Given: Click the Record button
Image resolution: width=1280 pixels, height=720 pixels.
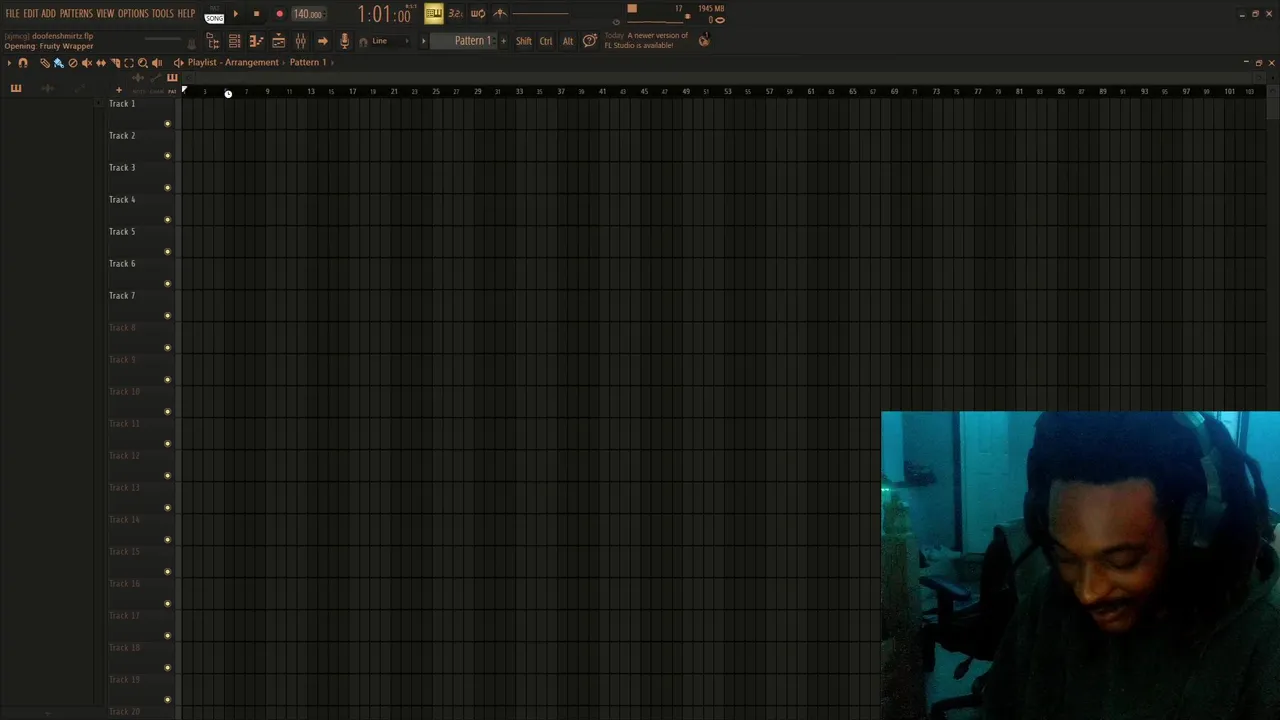Looking at the screenshot, I should coord(279,14).
